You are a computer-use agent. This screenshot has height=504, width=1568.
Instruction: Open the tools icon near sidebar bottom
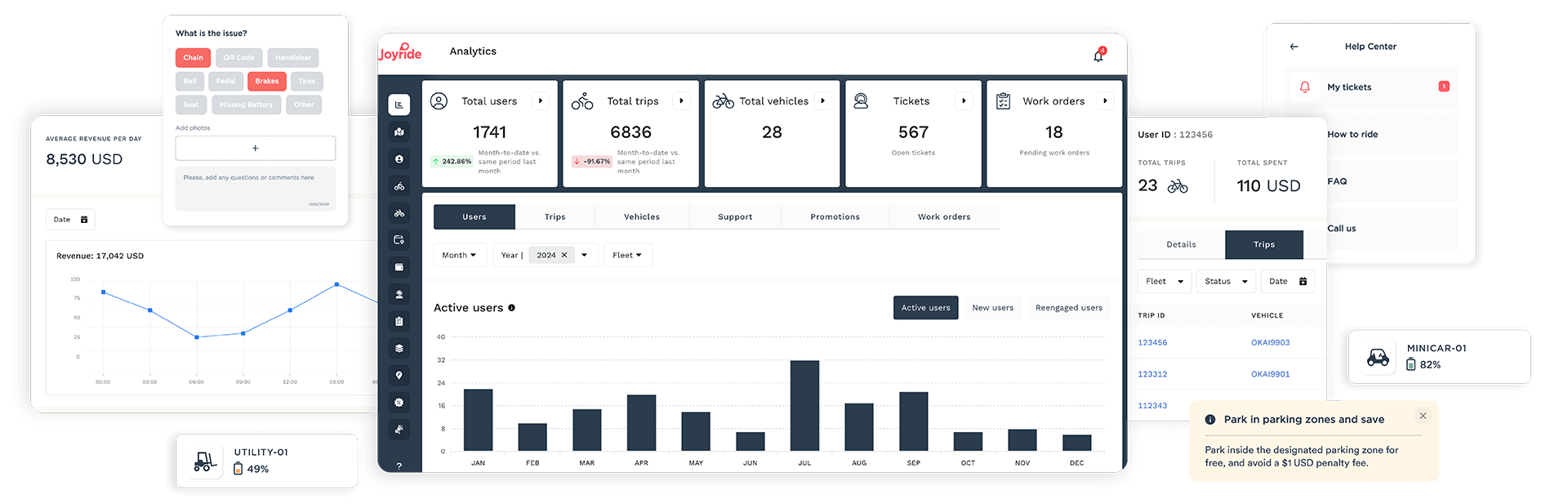(399, 429)
